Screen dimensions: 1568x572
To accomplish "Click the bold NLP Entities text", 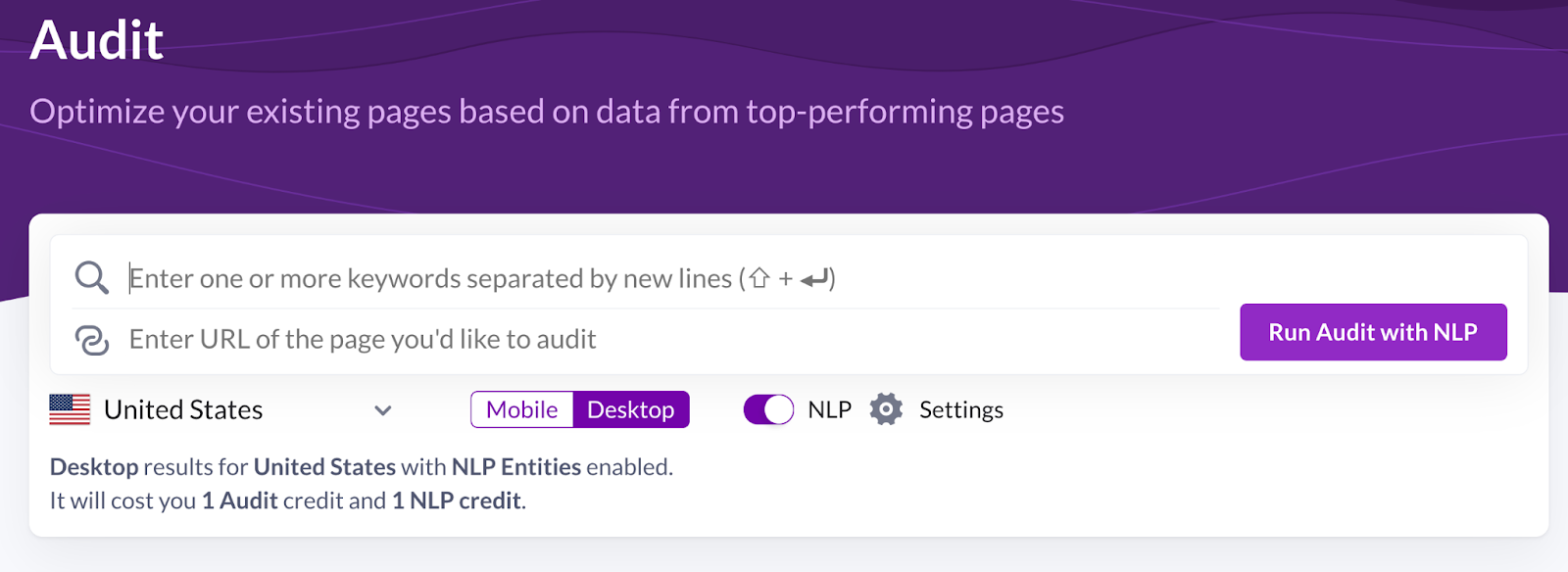I will [x=516, y=467].
